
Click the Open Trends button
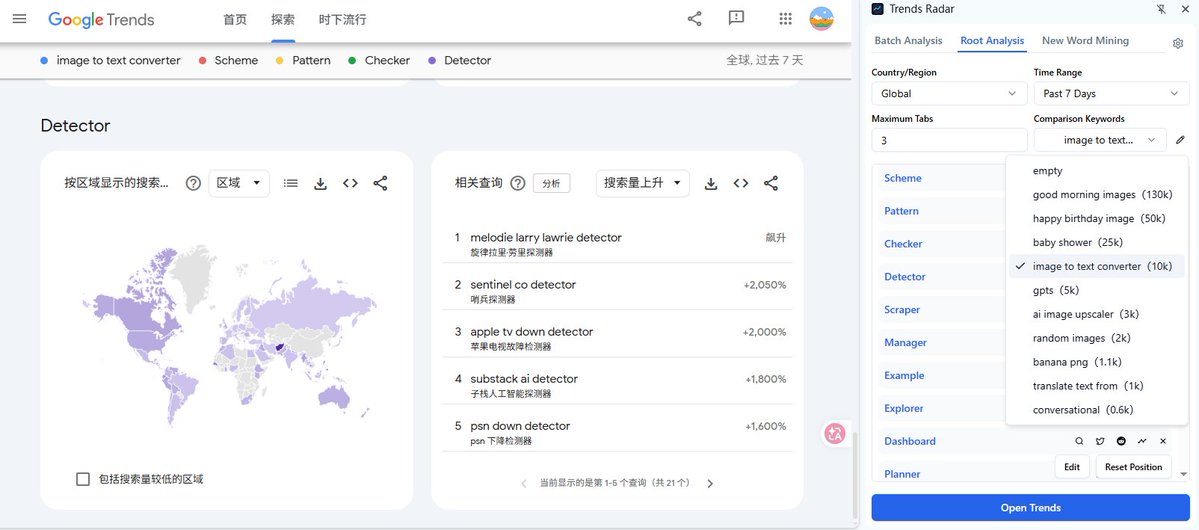[x=1031, y=508]
